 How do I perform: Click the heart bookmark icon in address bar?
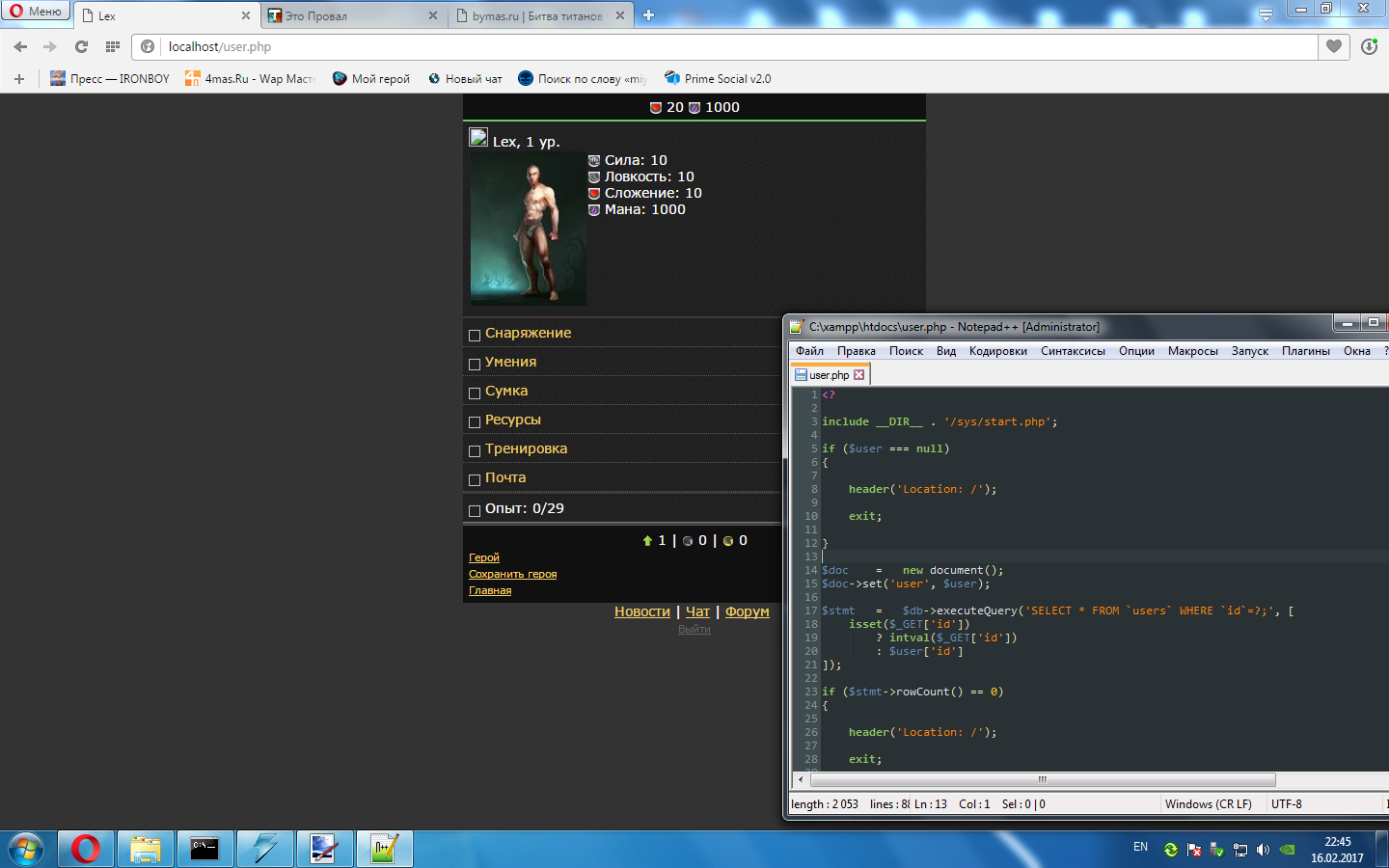(x=1334, y=46)
